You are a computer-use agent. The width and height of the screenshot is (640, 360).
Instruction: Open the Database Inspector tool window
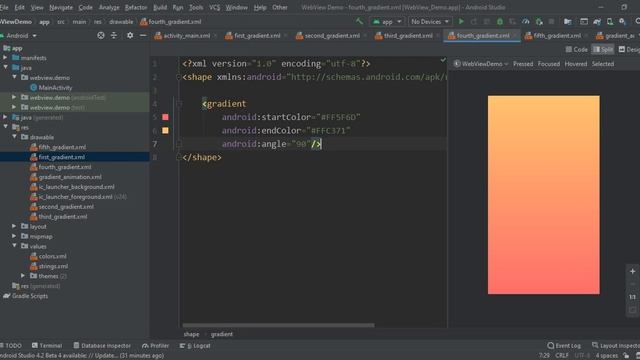(x=102, y=345)
